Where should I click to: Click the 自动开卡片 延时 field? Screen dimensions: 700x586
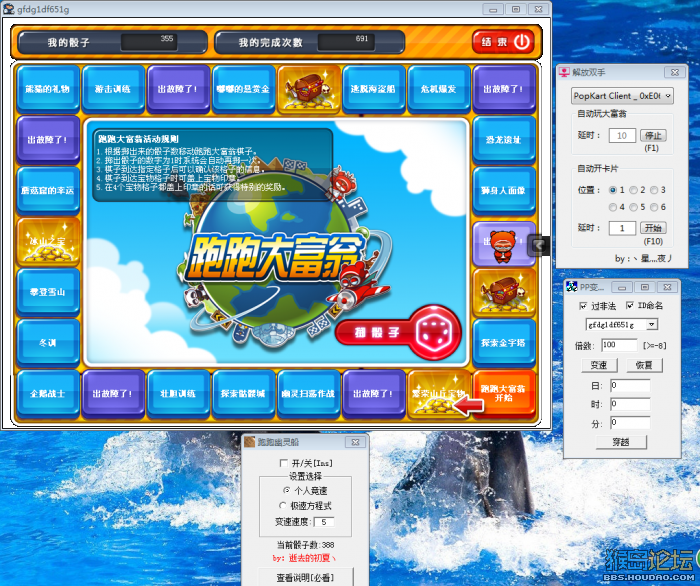click(x=622, y=228)
